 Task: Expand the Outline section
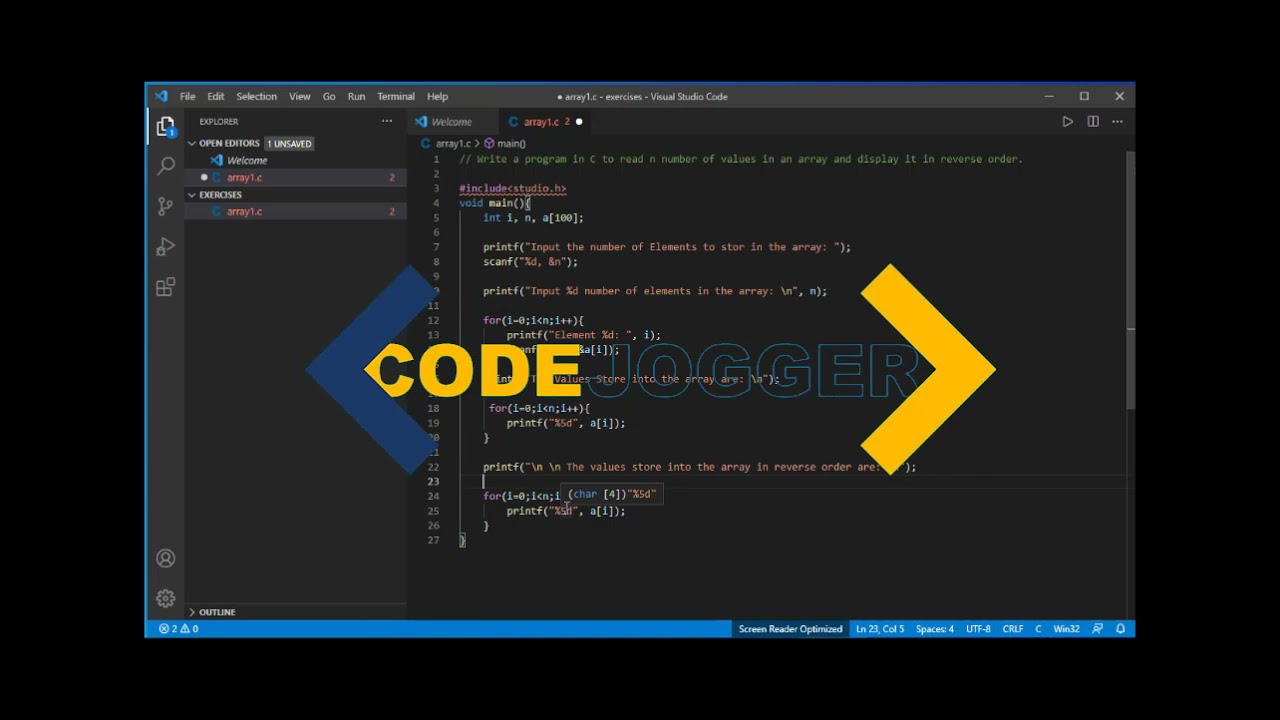[x=192, y=612]
